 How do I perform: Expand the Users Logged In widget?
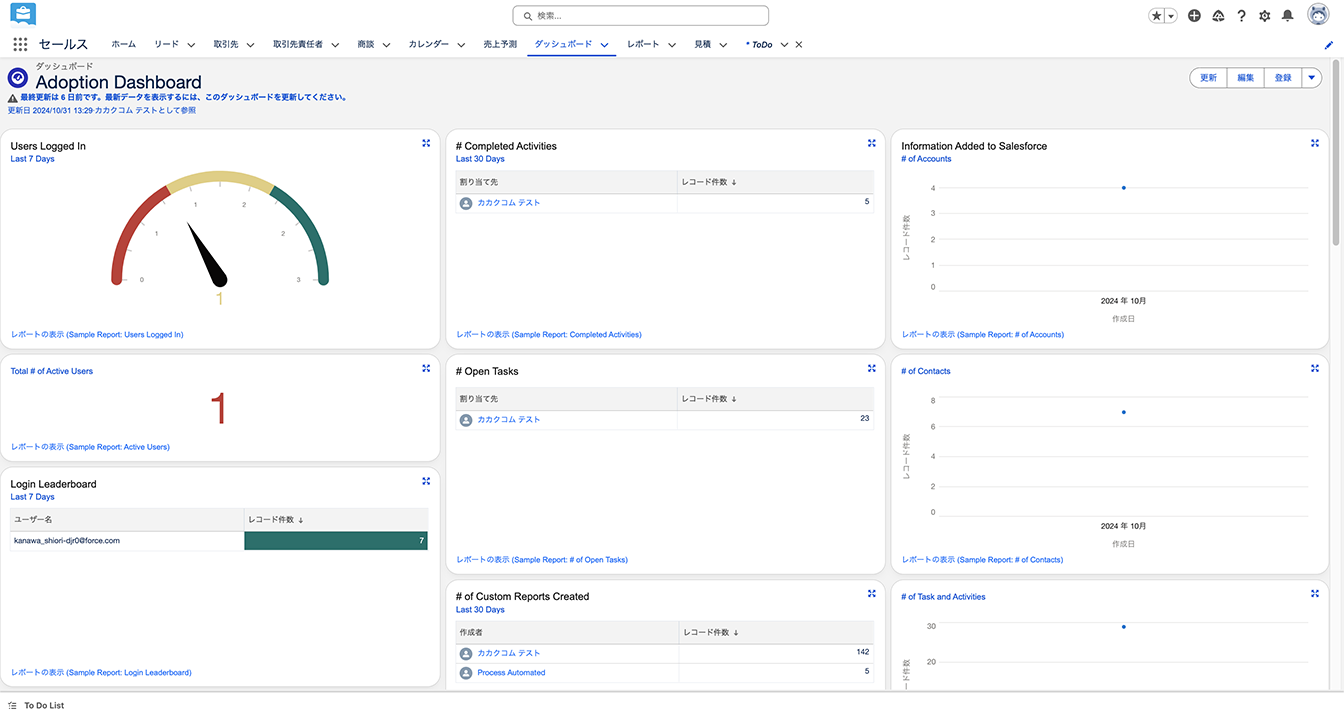426,143
